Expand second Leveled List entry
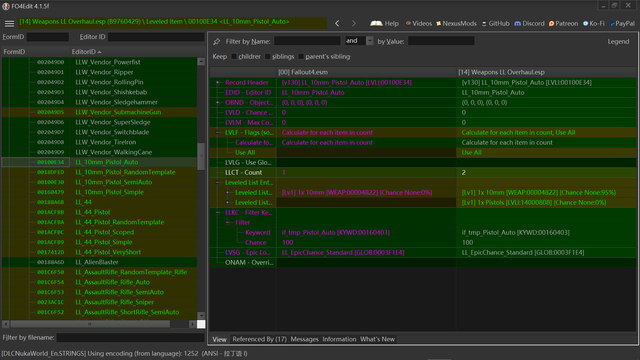The image size is (640, 360). coord(228,202)
